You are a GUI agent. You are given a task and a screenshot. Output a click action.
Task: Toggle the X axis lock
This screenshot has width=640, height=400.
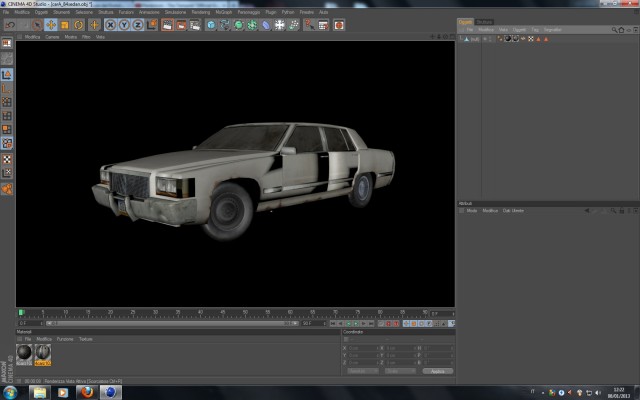[110, 25]
